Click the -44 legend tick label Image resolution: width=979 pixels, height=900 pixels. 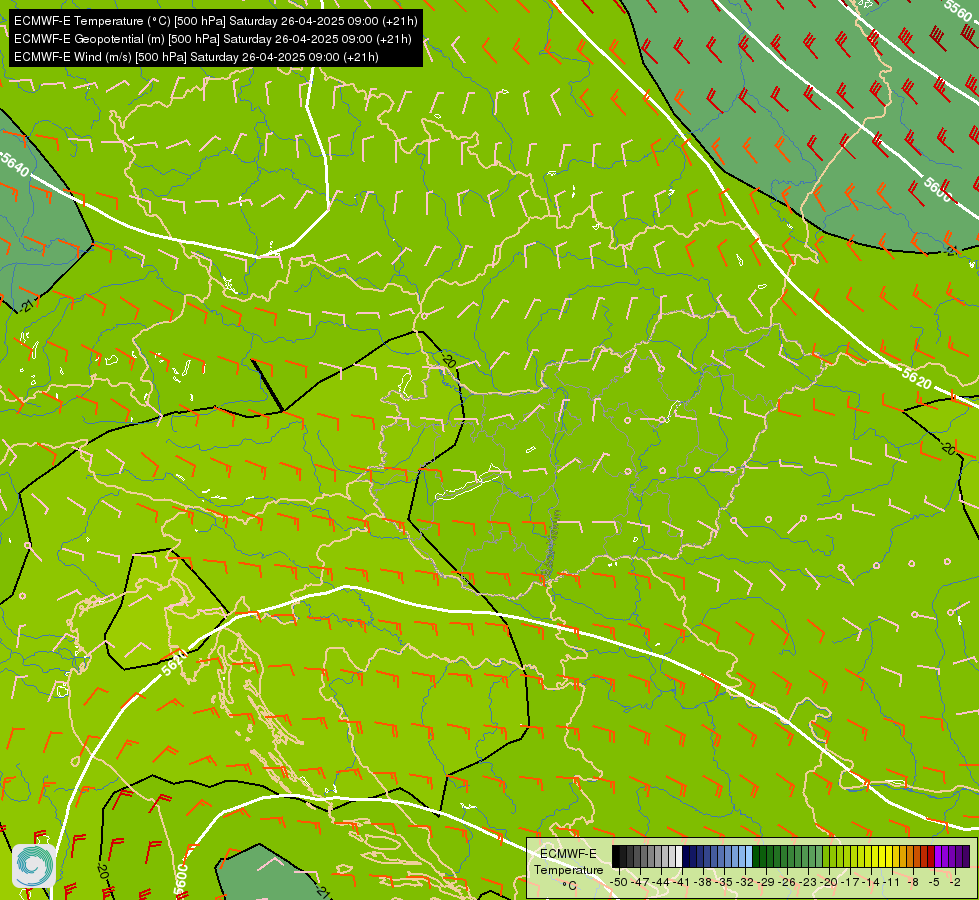pyautogui.click(x=661, y=882)
